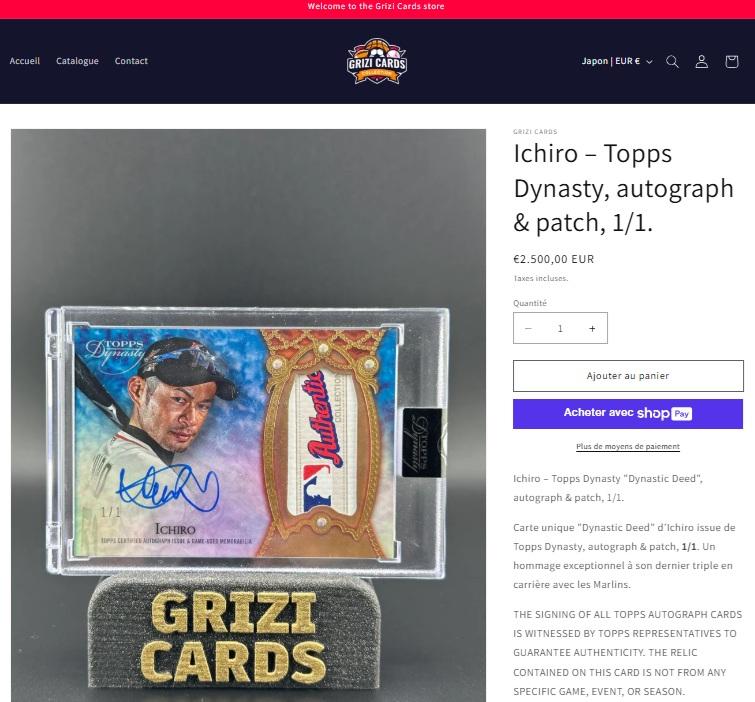Open the Accueil menu item
This screenshot has height=702, width=755.
coord(25,61)
